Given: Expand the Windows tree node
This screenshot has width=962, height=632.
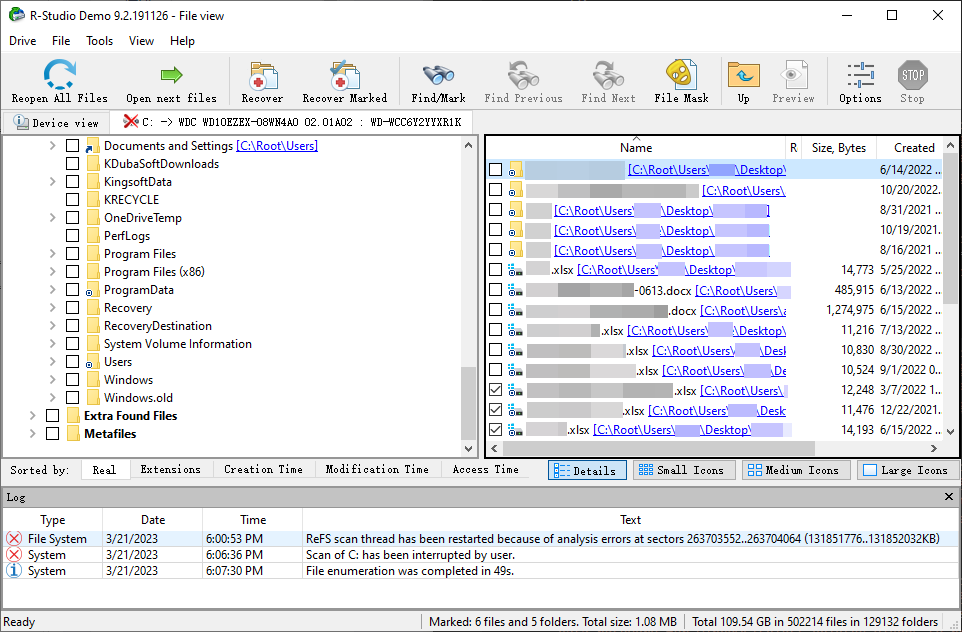Looking at the screenshot, I should (53, 380).
